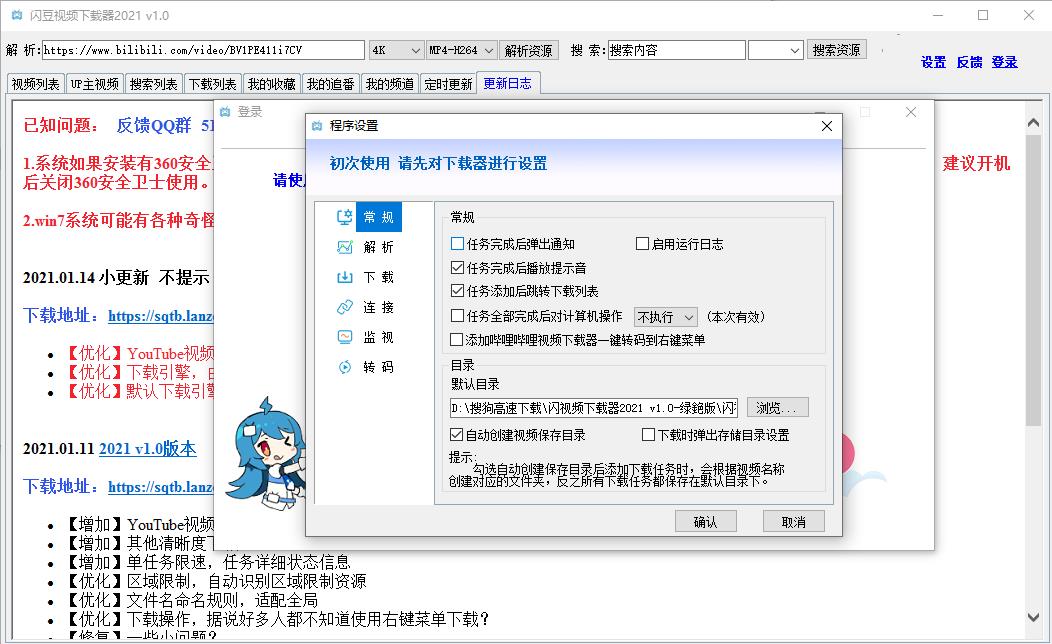The width and height of the screenshot is (1052, 644).
Task: Open the 下载 download settings icon
Action: pos(344,277)
